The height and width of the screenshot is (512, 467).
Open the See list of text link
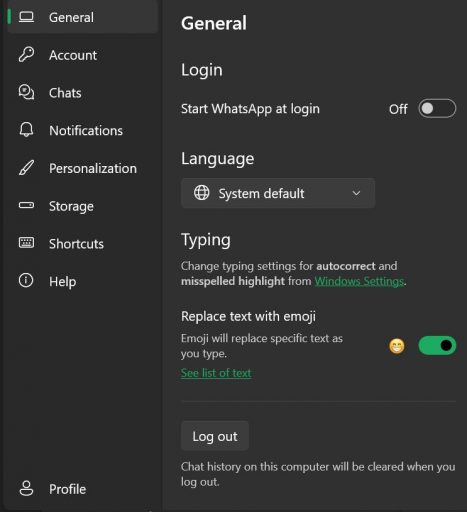click(x=216, y=373)
